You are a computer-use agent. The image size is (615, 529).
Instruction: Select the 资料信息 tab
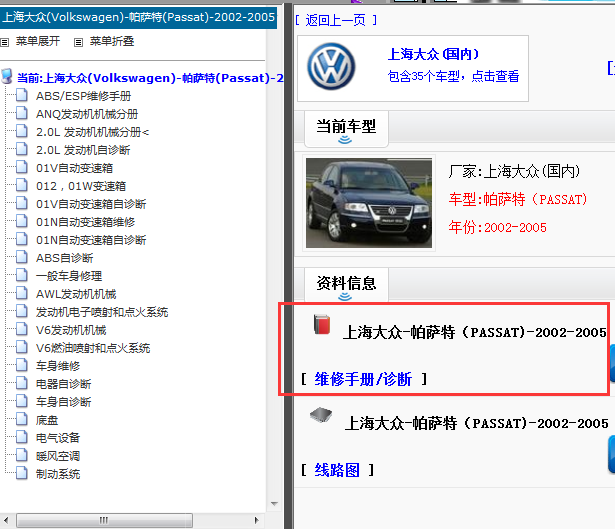pos(346,285)
